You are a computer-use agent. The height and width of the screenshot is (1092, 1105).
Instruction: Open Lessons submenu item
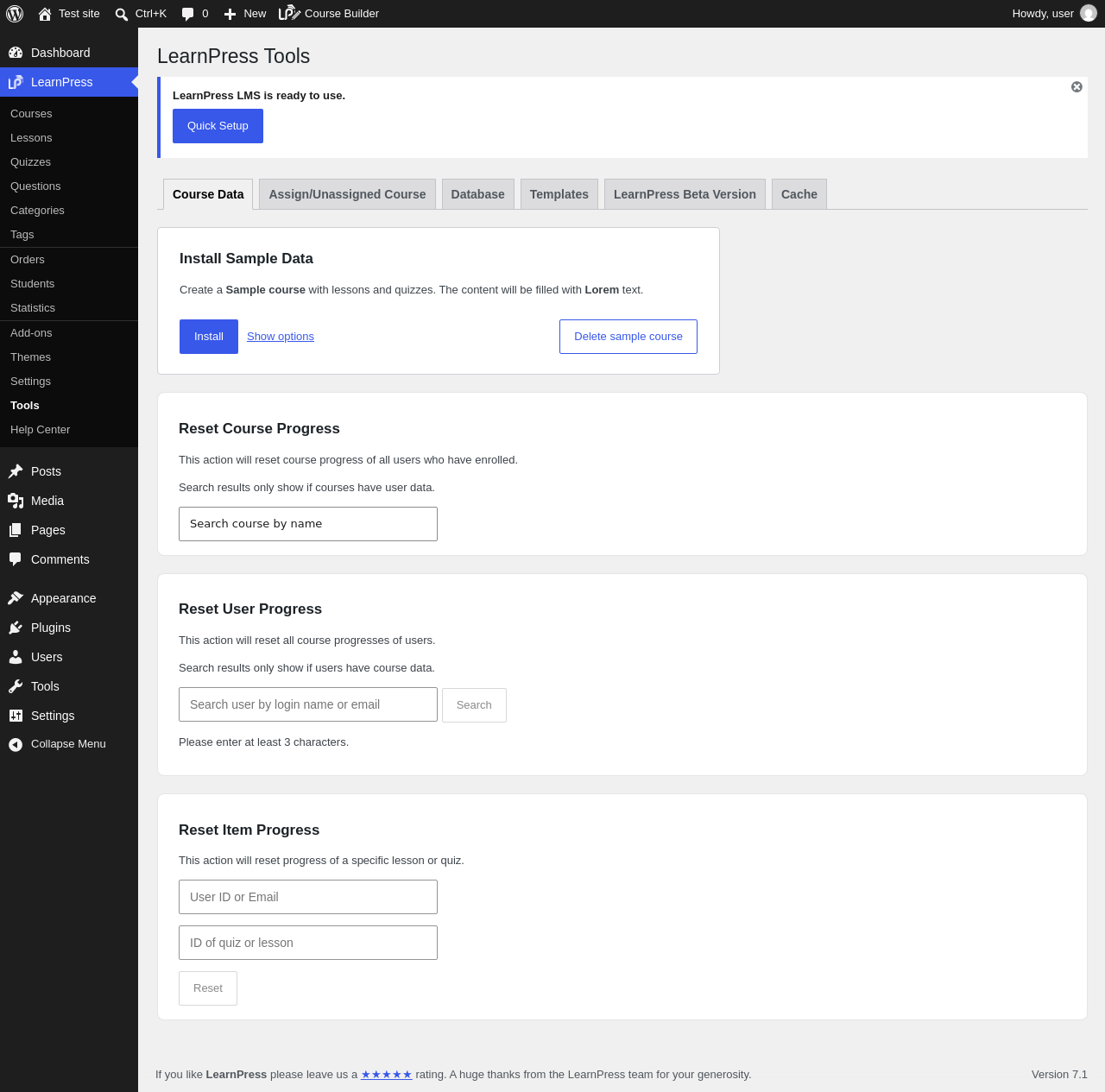(x=69, y=138)
